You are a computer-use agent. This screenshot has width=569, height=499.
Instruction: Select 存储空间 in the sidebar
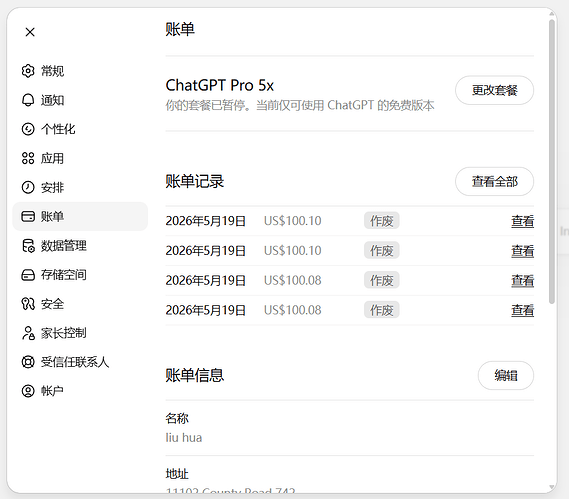(80, 275)
